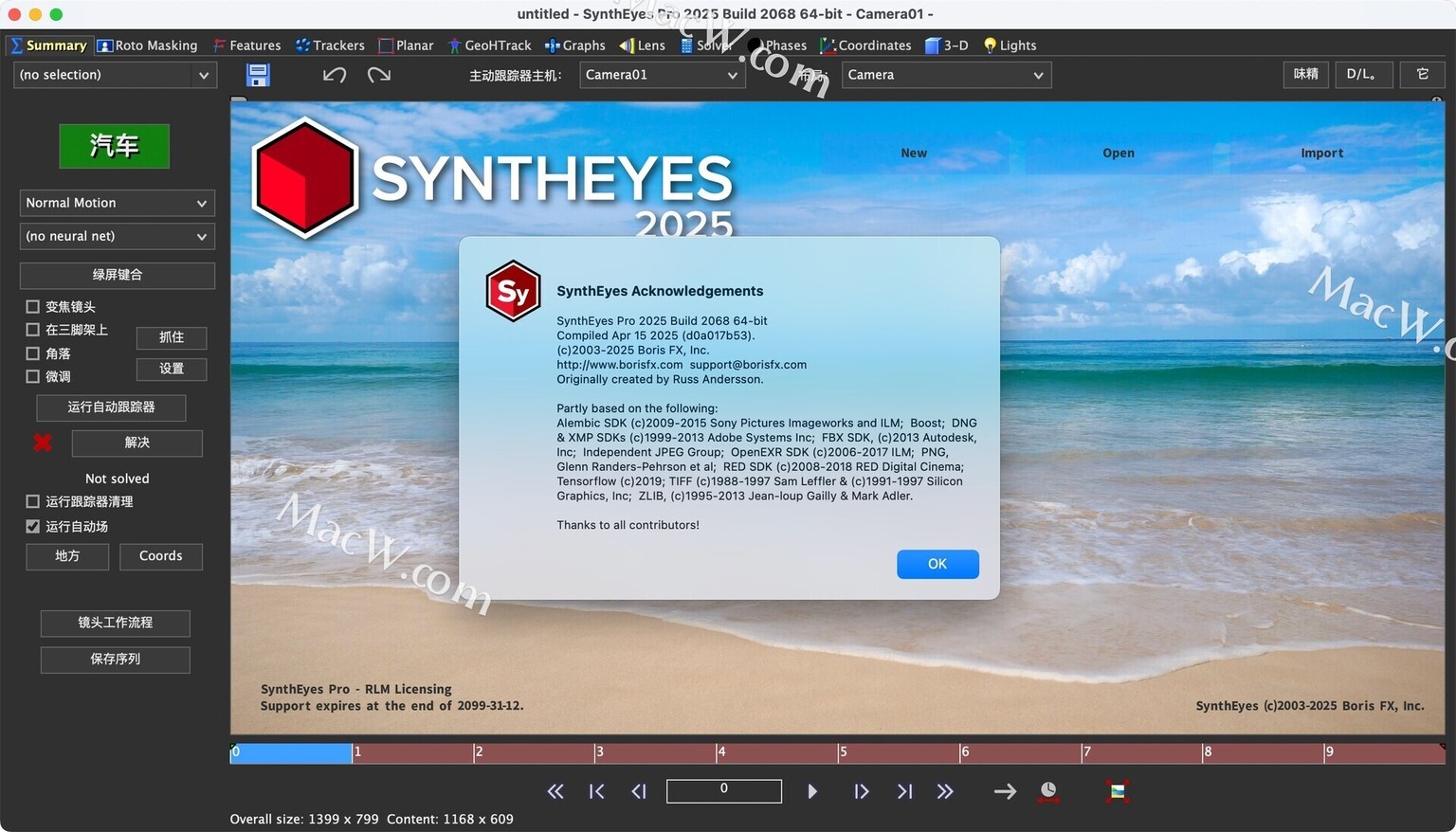
Task: Click the 设置 button
Action: pos(172,369)
